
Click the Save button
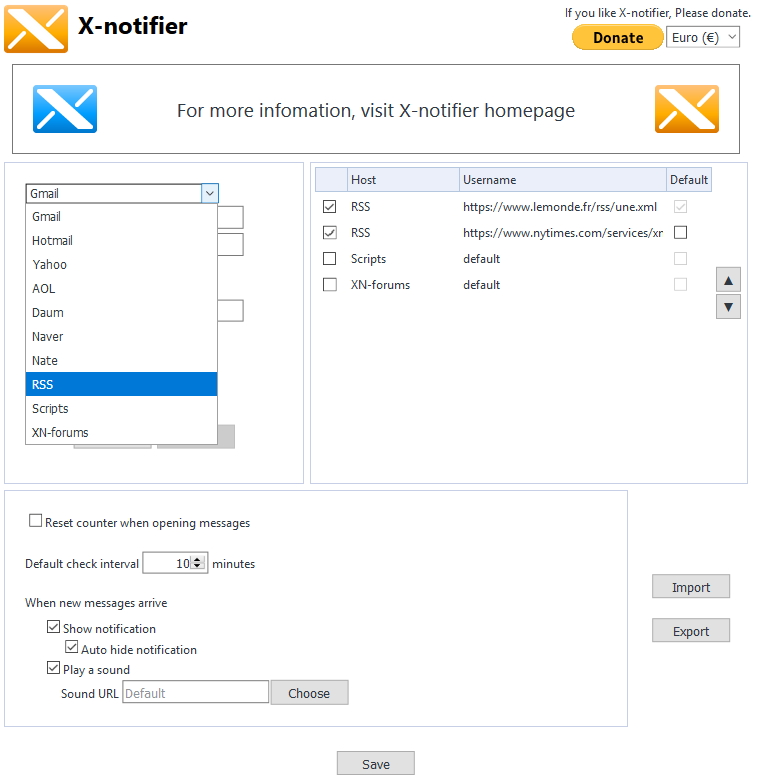tap(376, 764)
